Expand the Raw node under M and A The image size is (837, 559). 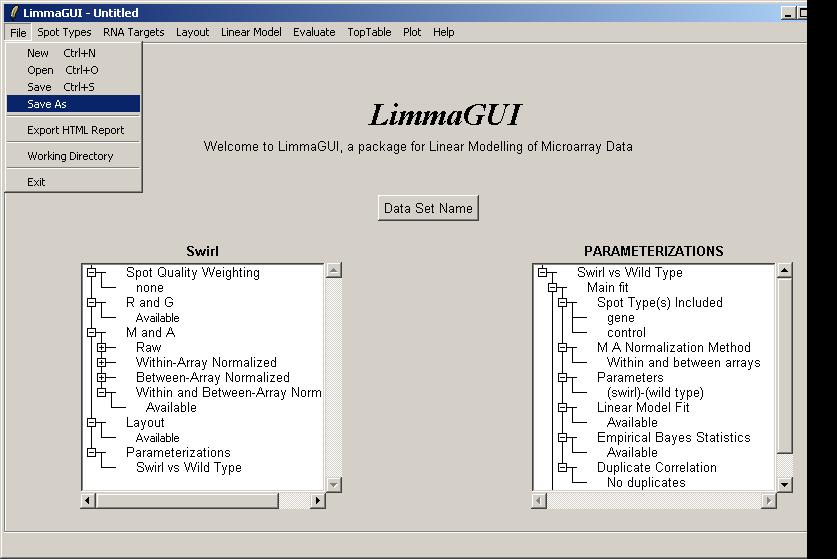click(101, 347)
